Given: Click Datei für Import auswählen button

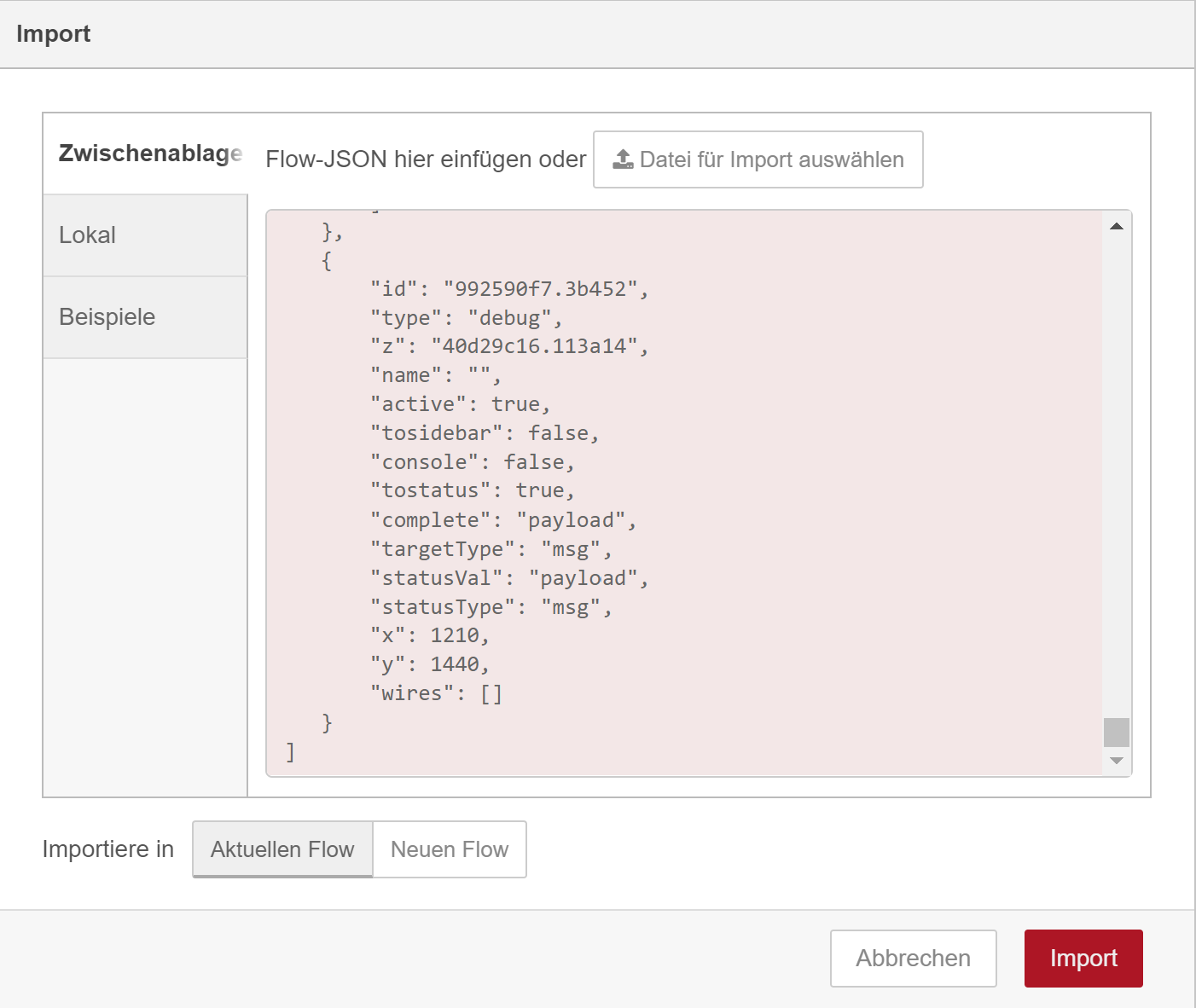Looking at the screenshot, I should point(758,159).
